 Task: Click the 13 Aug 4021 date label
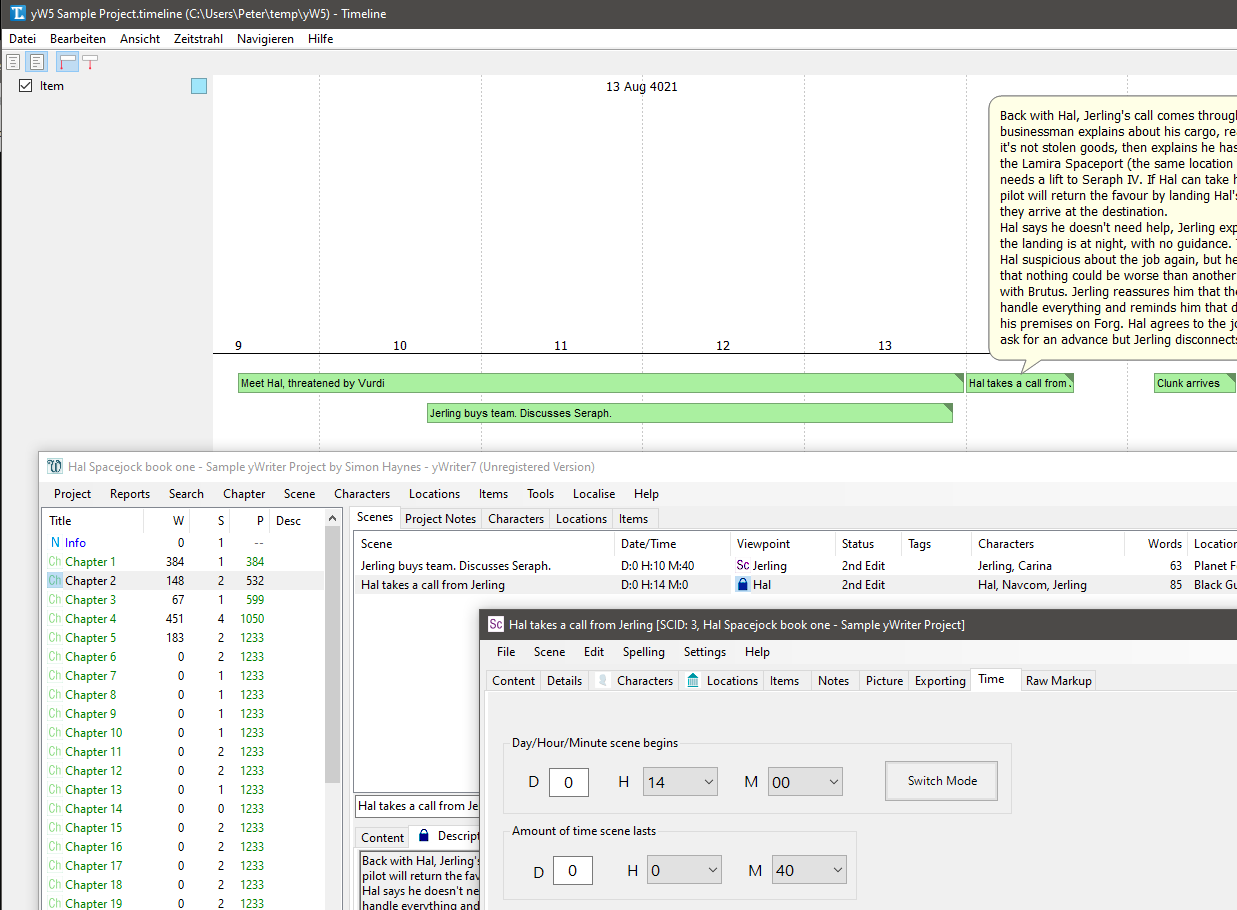pyautogui.click(x=641, y=87)
